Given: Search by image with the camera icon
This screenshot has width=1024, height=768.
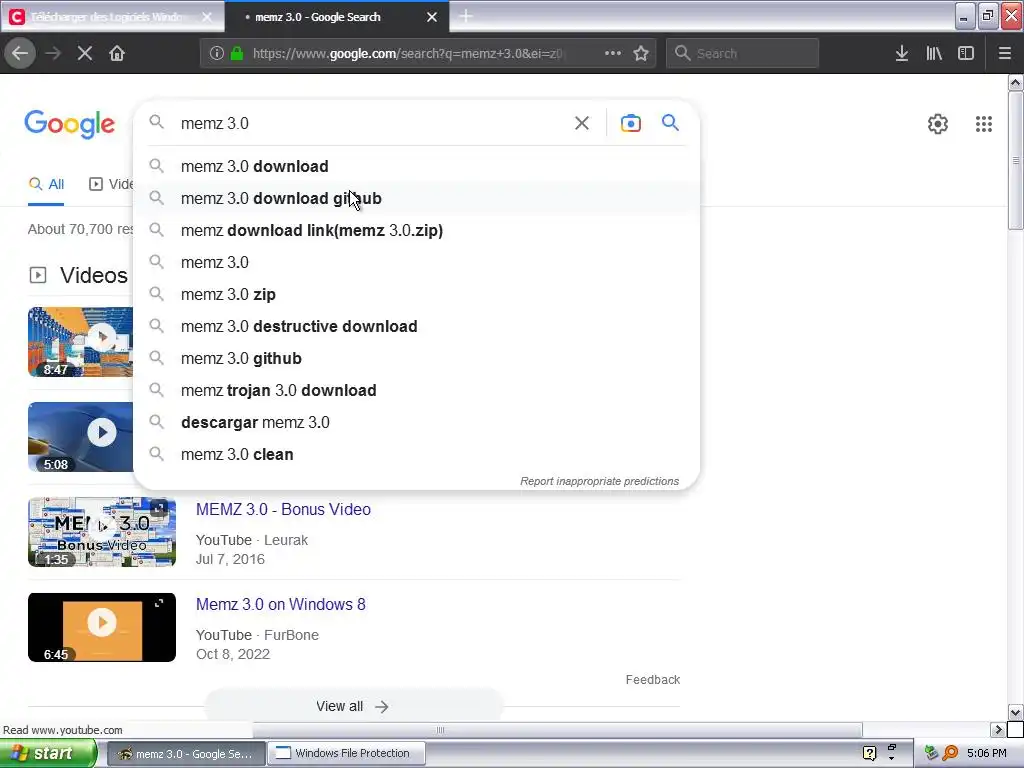Looking at the screenshot, I should pyautogui.click(x=630, y=123).
